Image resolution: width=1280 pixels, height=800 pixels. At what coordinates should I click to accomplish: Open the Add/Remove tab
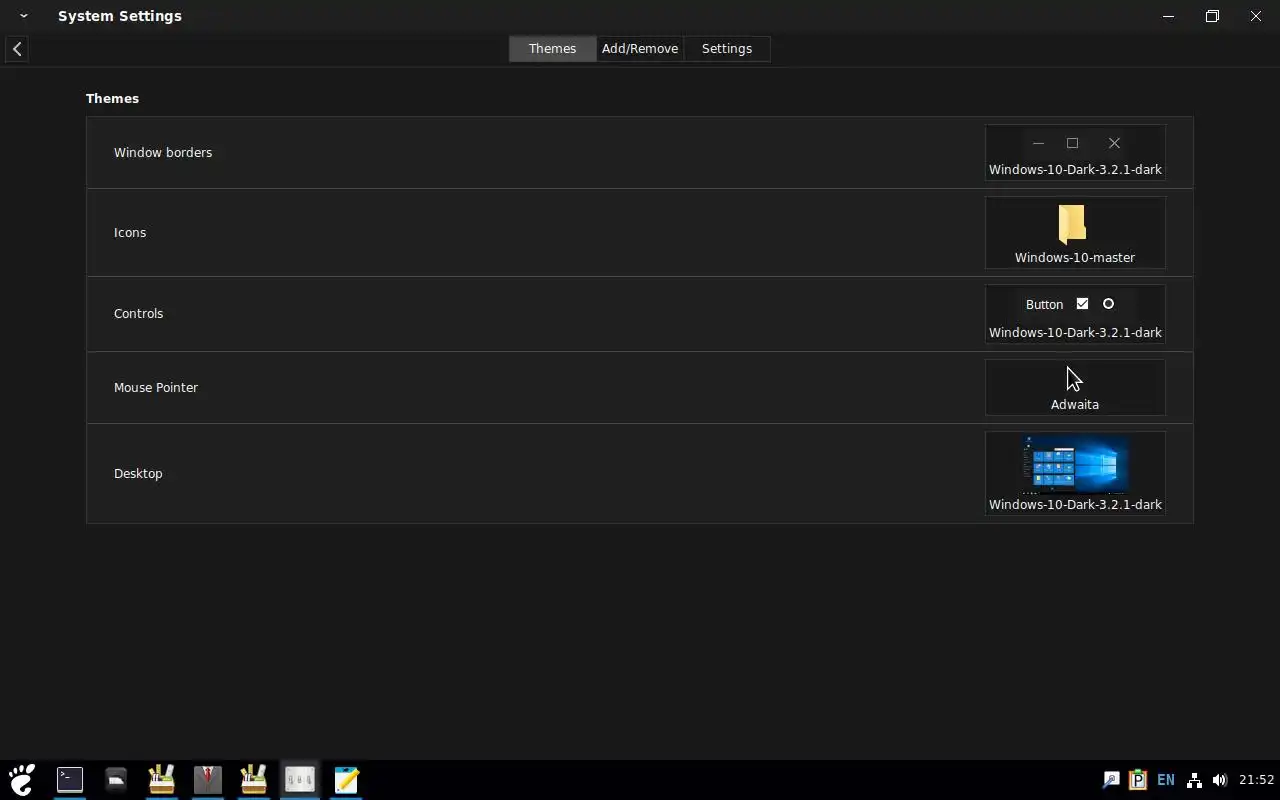[x=640, y=48]
